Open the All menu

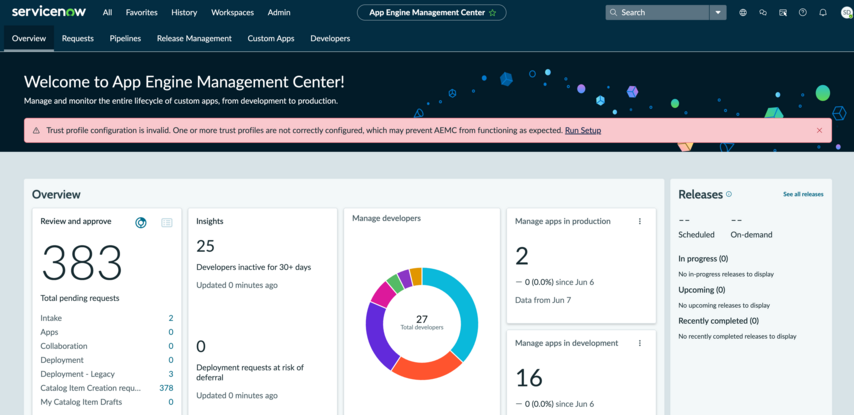[107, 13]
